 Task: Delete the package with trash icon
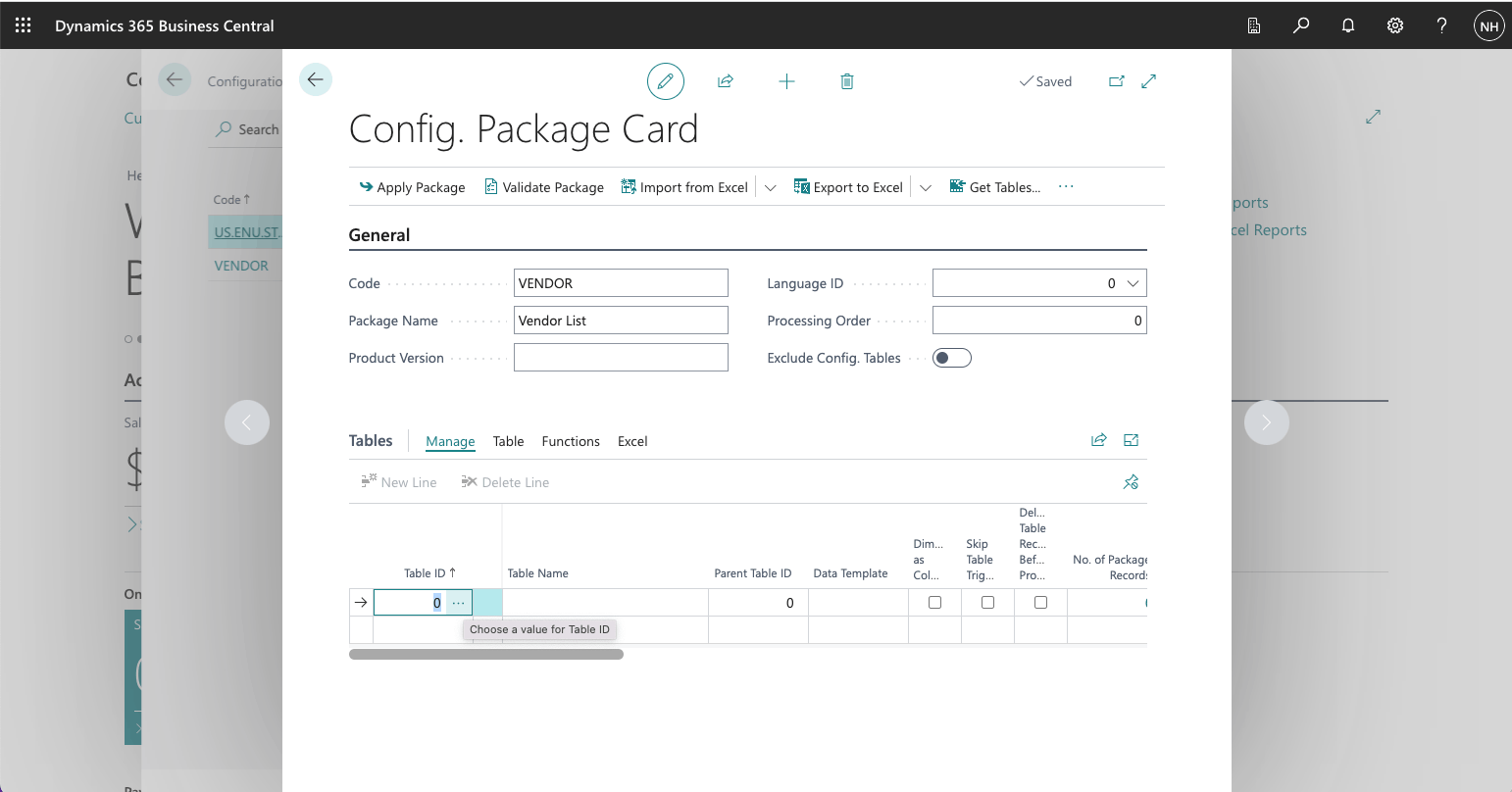pos(847,81)
